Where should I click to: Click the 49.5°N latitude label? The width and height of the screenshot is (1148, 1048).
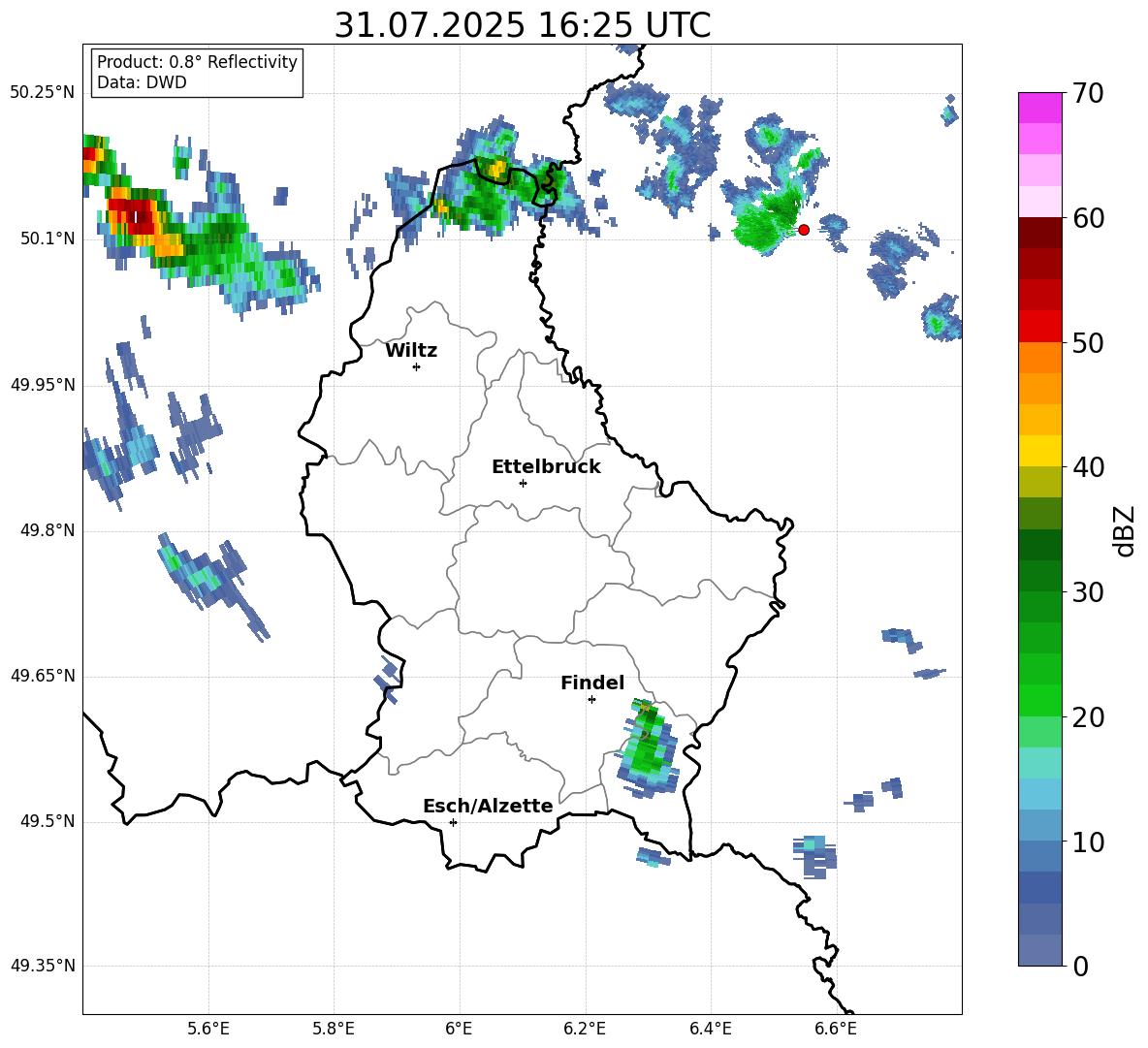[48, 822]
